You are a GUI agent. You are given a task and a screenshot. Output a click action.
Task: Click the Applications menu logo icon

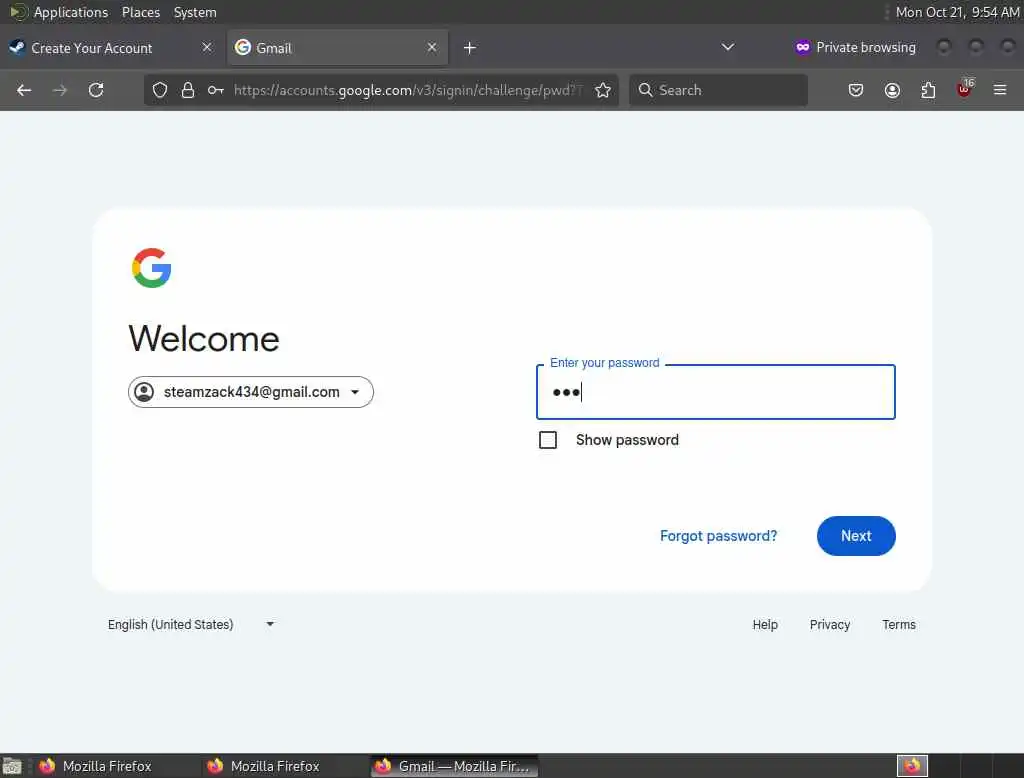pos(18,12)
